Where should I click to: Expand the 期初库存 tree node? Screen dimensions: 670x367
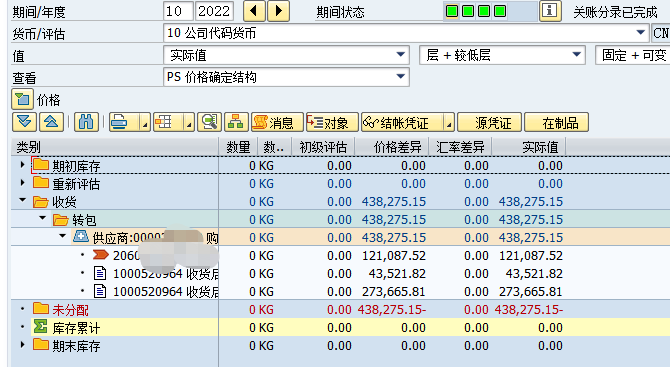(x=23, y=164)
